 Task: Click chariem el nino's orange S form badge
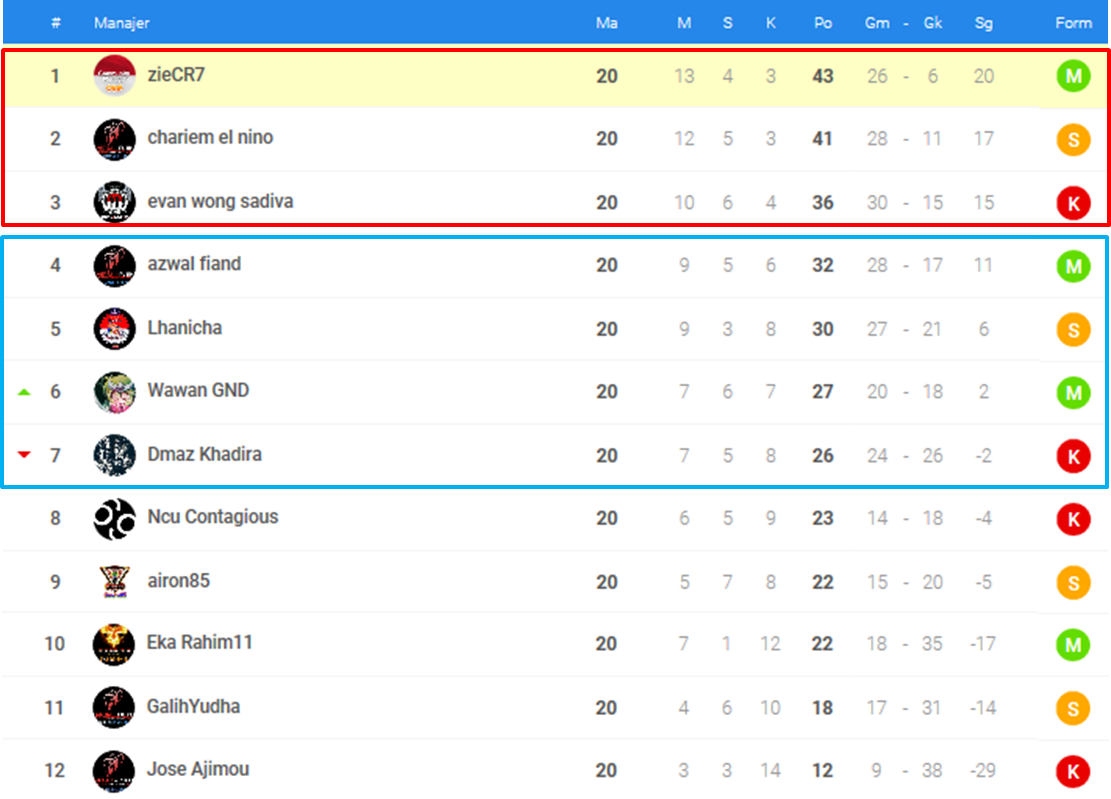[1073, 139]
